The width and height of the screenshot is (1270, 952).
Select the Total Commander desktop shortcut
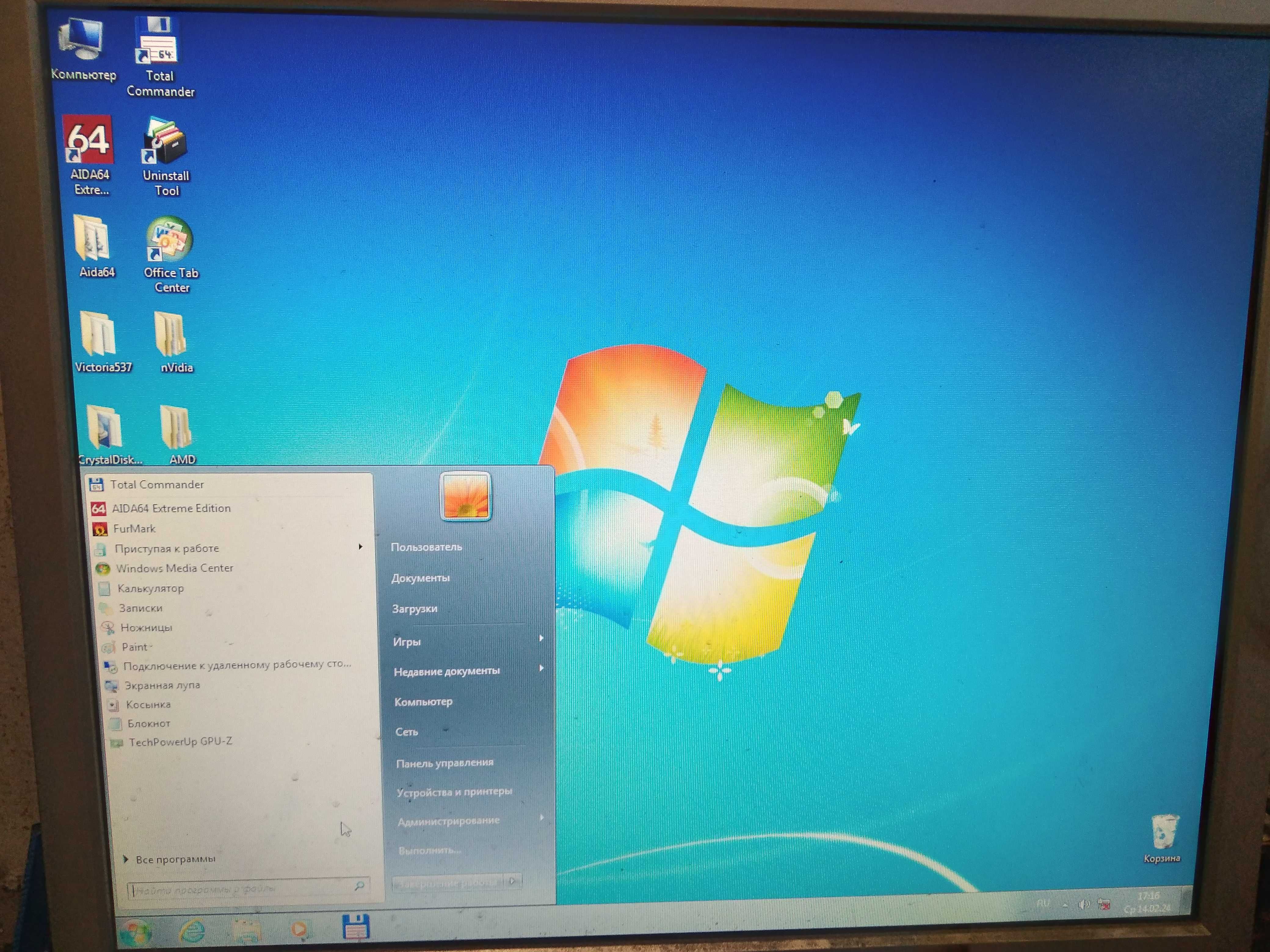click(160, 57)
